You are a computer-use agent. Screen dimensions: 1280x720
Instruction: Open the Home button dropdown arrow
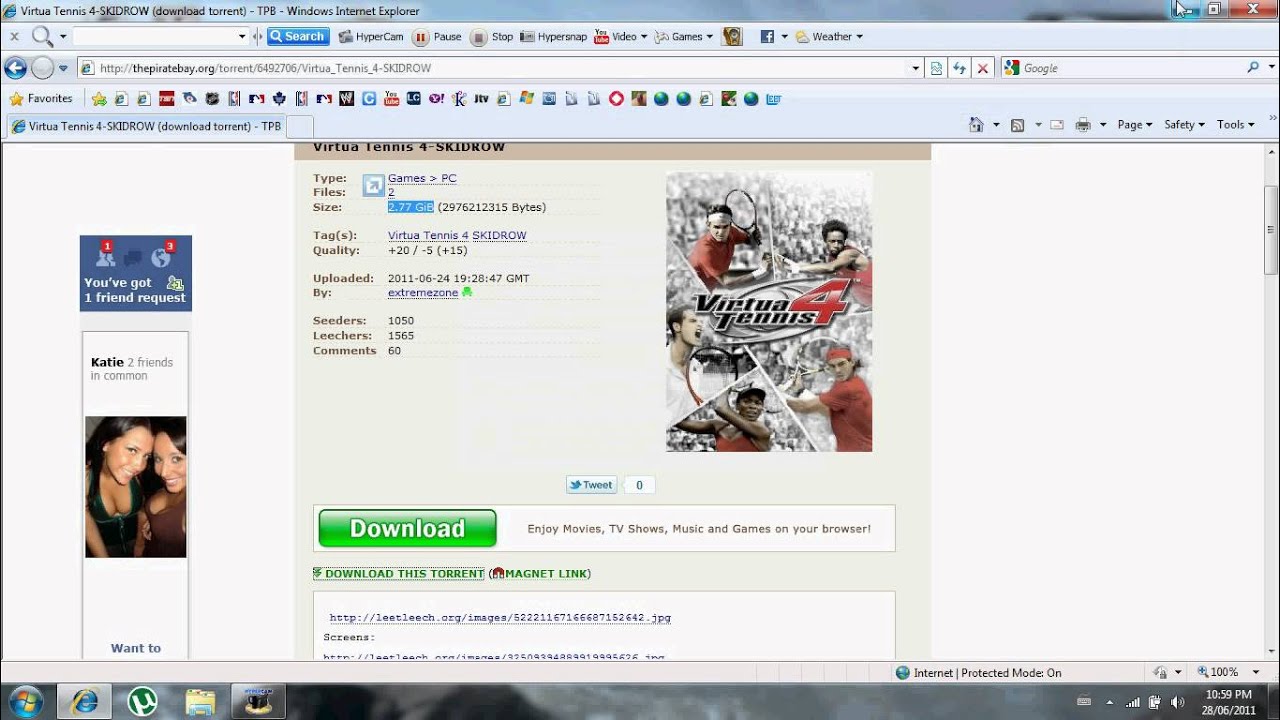click(996, 125)
